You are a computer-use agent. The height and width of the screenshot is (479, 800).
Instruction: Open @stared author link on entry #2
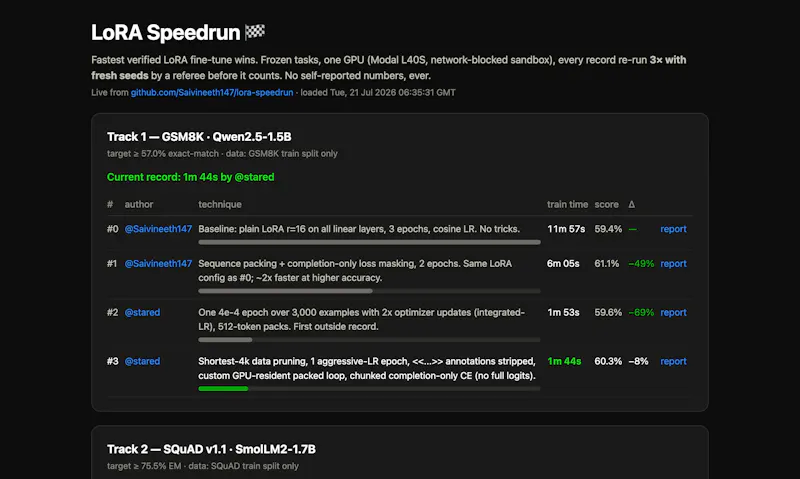click(x=142, y=313)
